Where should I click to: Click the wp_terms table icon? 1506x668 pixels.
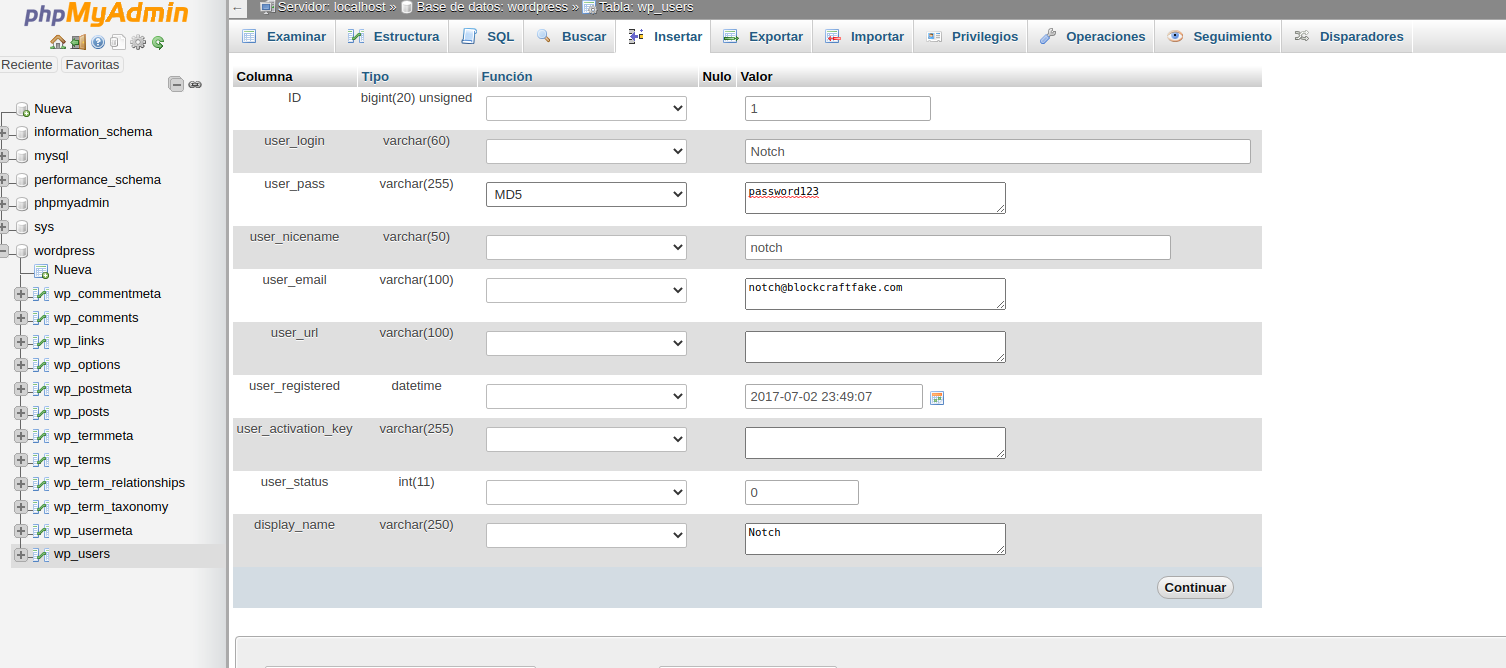point(41,460)
